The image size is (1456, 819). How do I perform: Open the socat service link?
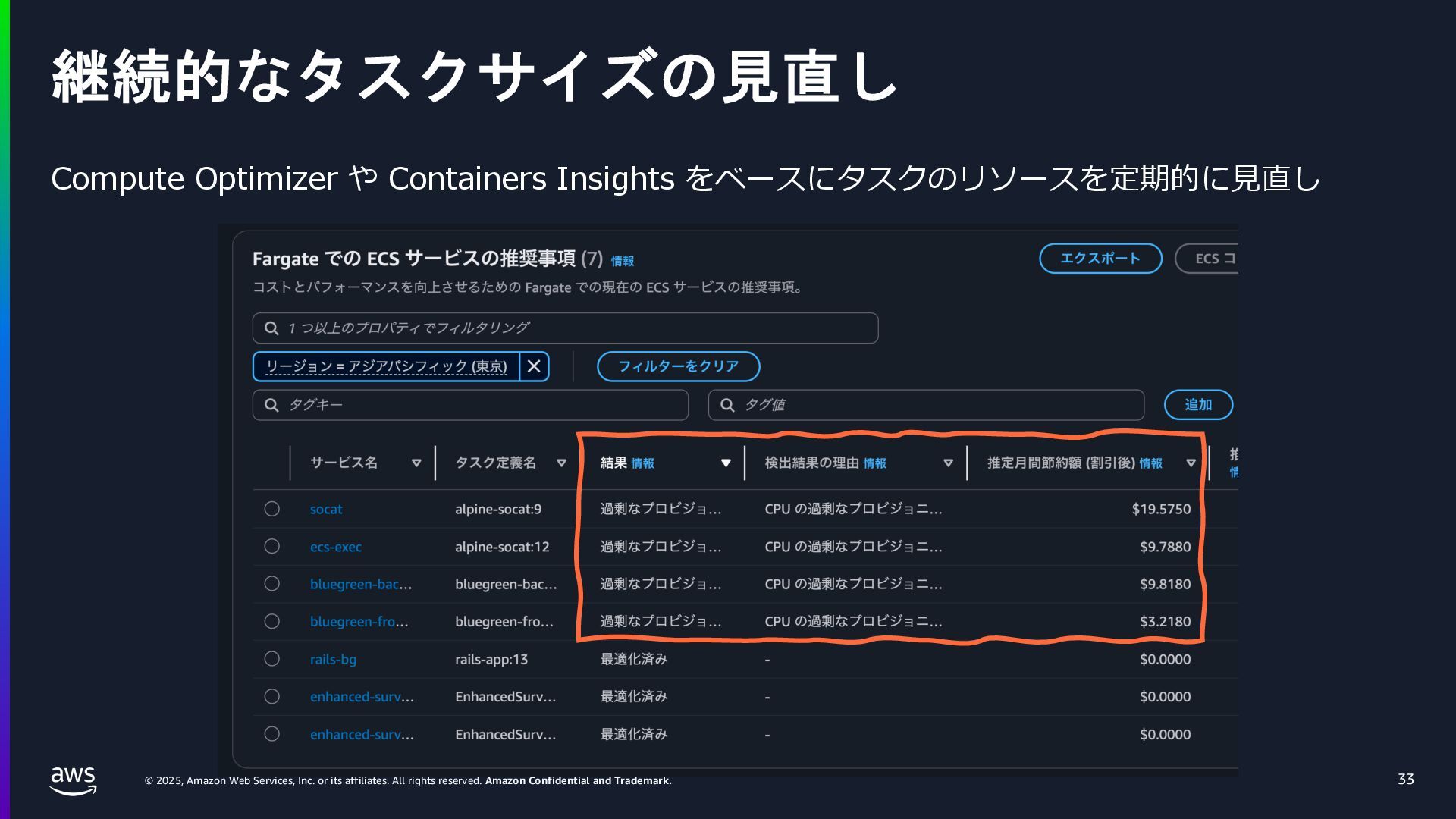pos(326,510)
